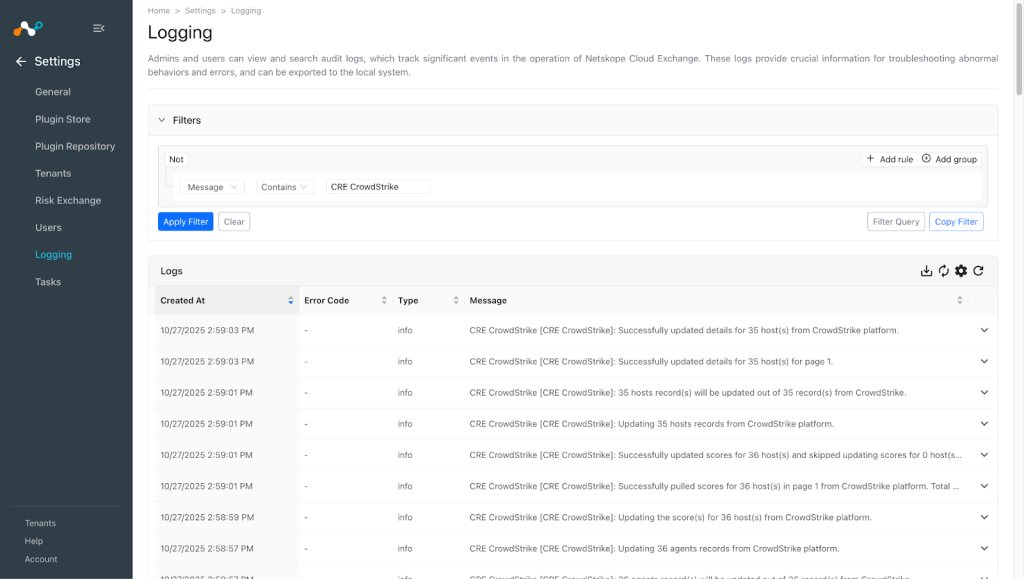The width and height of the screenshot is (1024, 579).
Task: Click the Message column header text
Action: 488,300
